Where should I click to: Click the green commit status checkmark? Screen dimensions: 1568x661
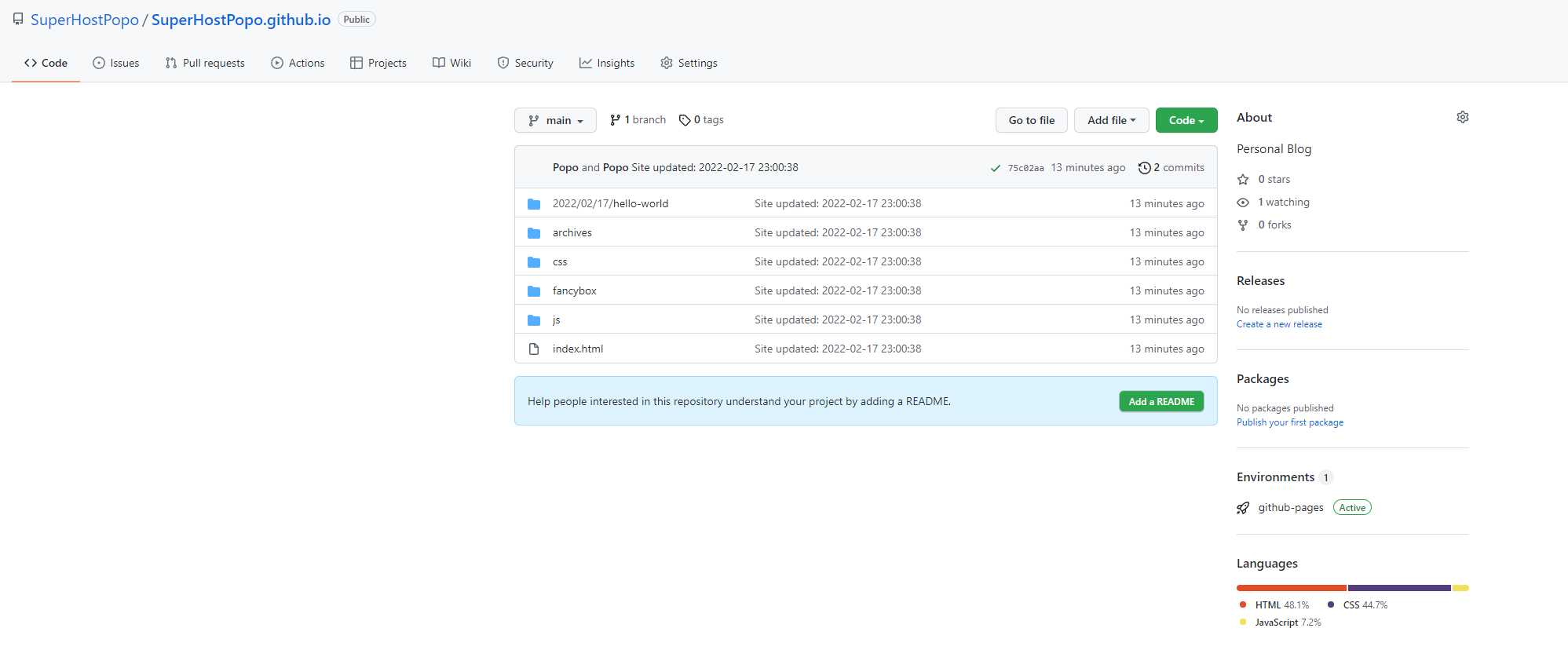point(996,168)
